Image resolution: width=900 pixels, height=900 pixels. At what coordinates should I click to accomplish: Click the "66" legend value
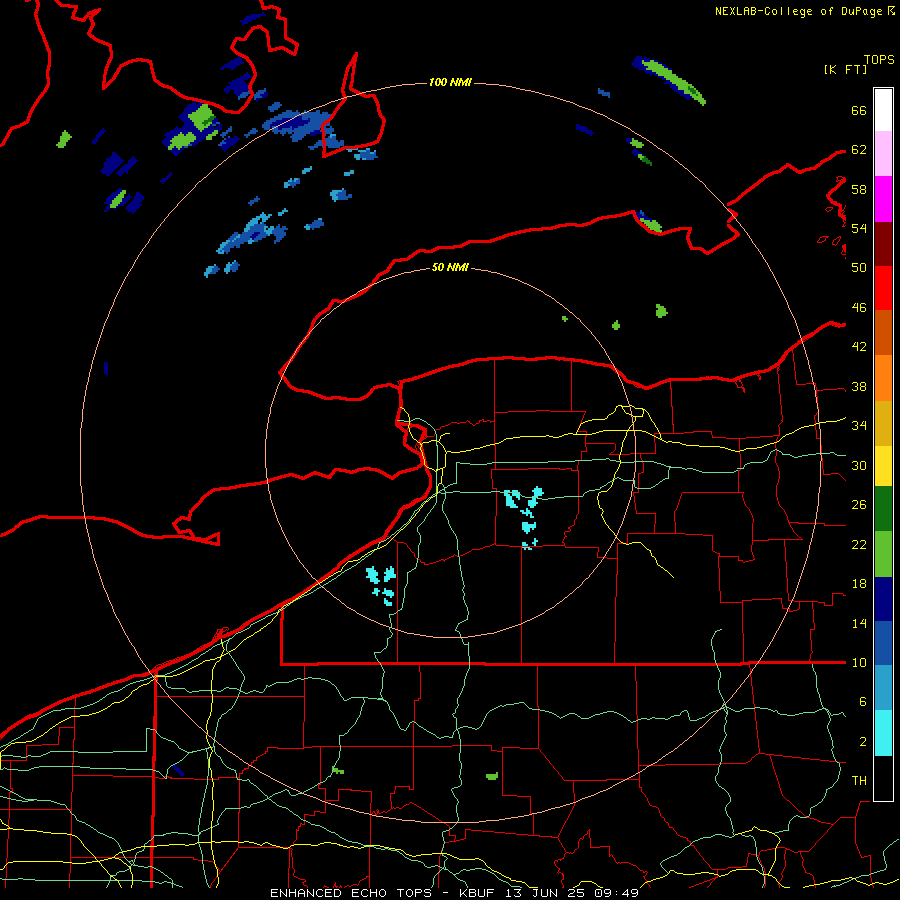click(x=859, y=110)
